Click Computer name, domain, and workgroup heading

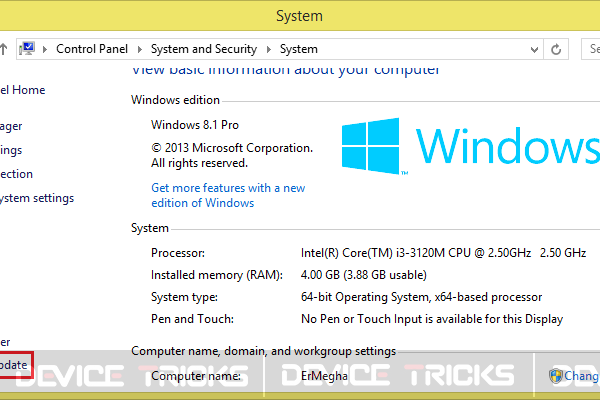pyautogui.click(x=264, y=351)
